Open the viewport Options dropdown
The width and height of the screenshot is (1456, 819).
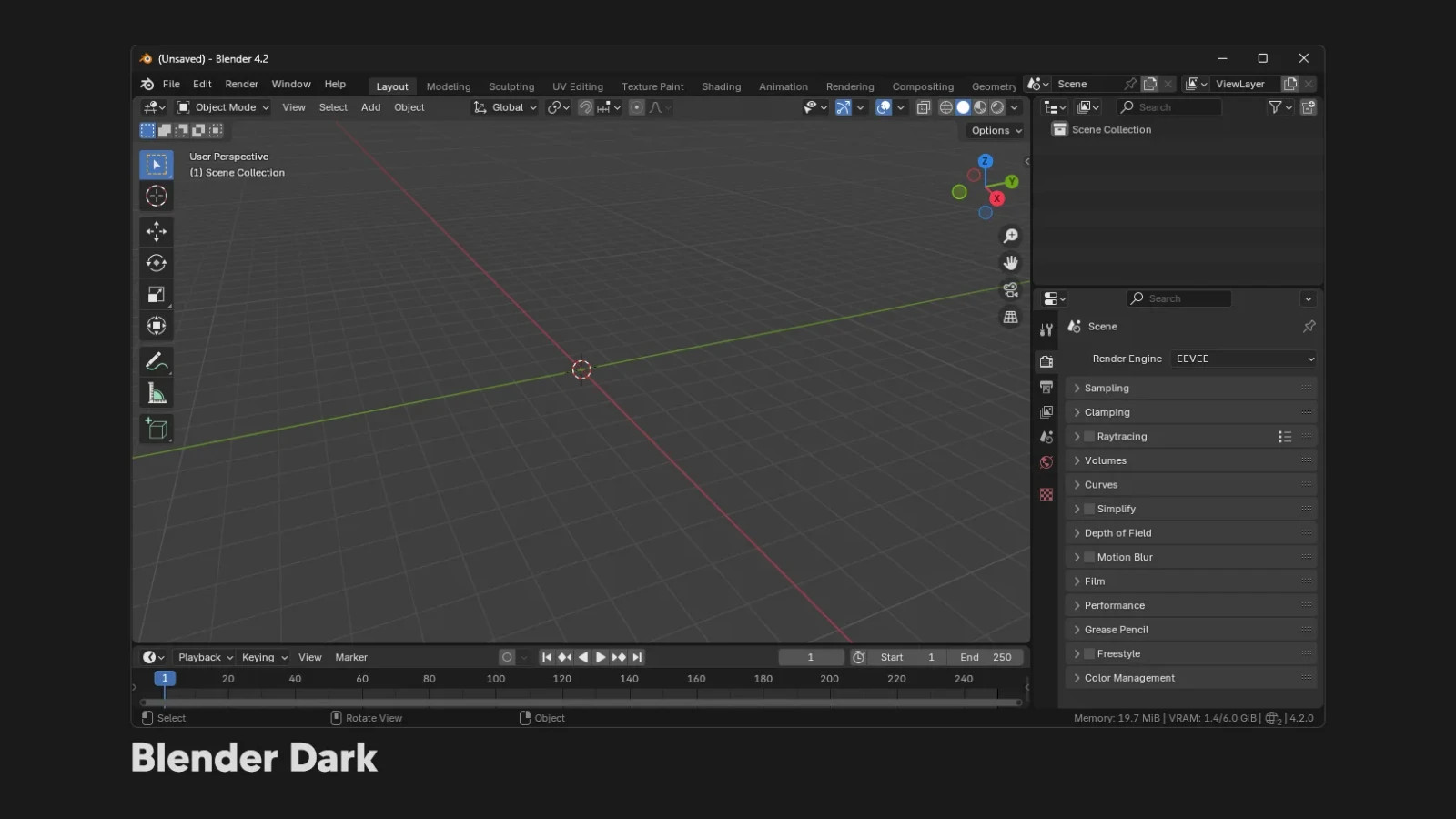point(996,131)
